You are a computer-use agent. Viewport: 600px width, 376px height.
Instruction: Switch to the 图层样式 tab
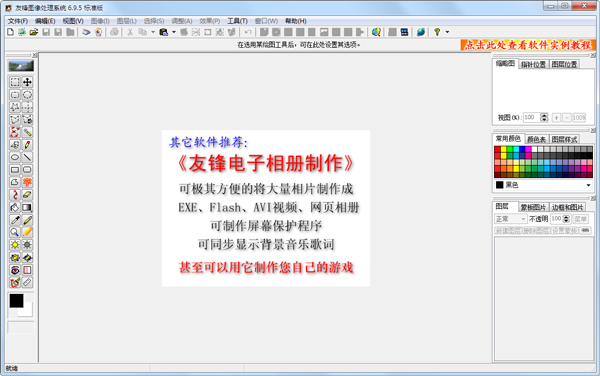tap(564, 140)
